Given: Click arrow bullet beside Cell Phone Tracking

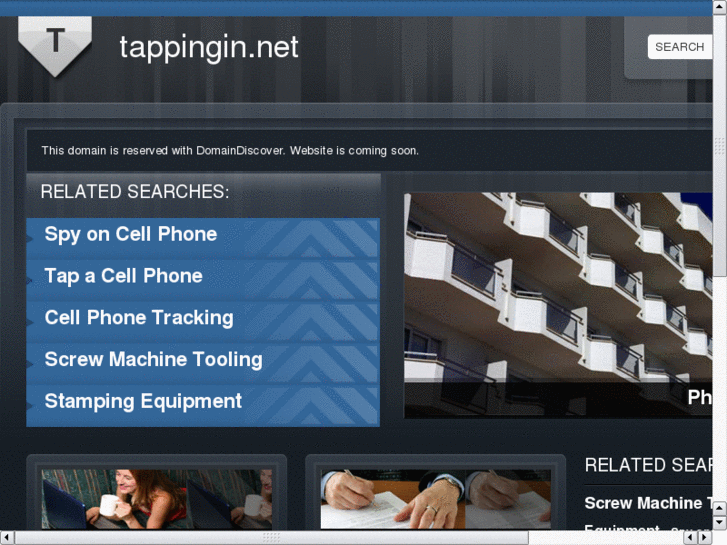Looking at the screenshot, I should click(x=30, y=322).
